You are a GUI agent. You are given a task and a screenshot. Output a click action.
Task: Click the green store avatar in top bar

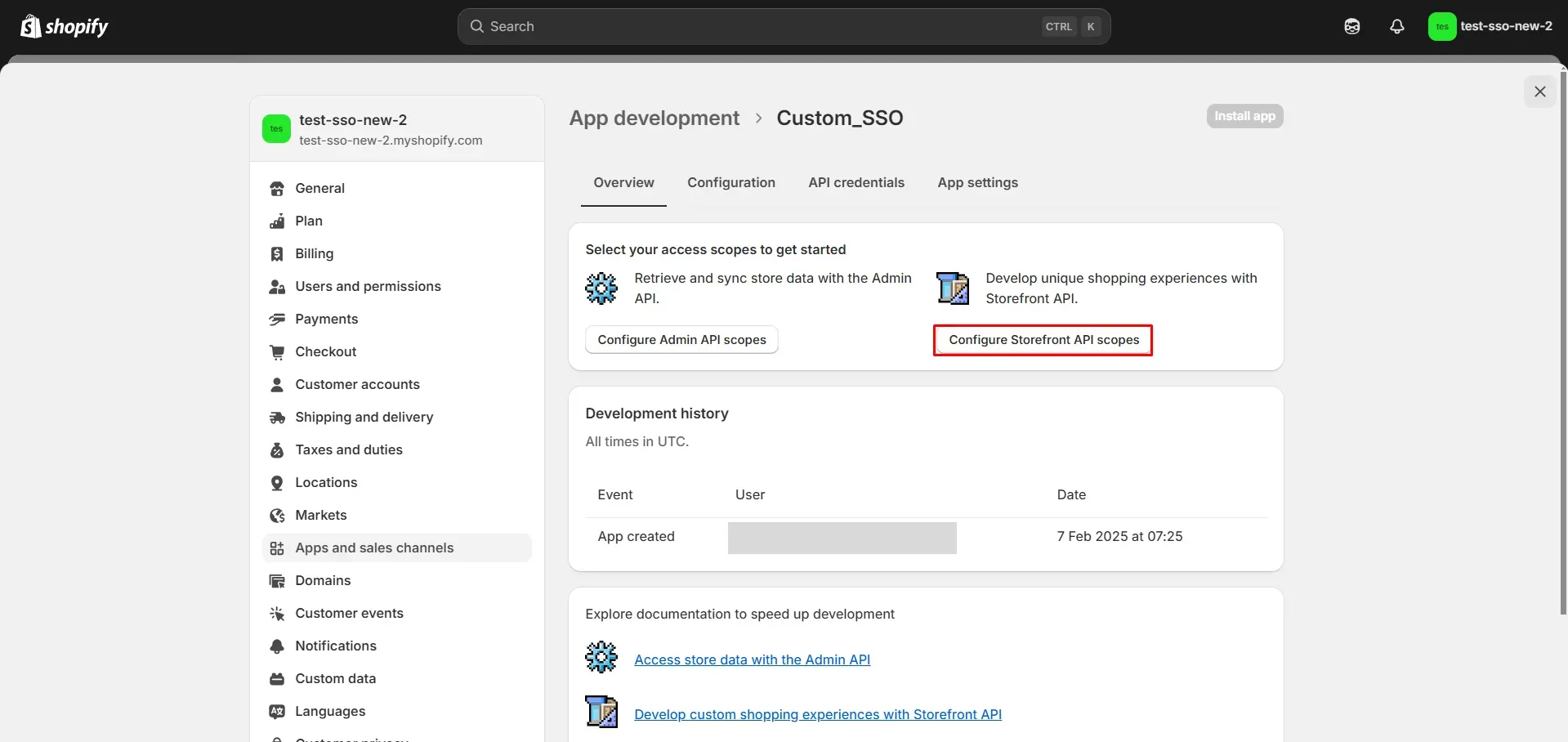click(1441, 26)
